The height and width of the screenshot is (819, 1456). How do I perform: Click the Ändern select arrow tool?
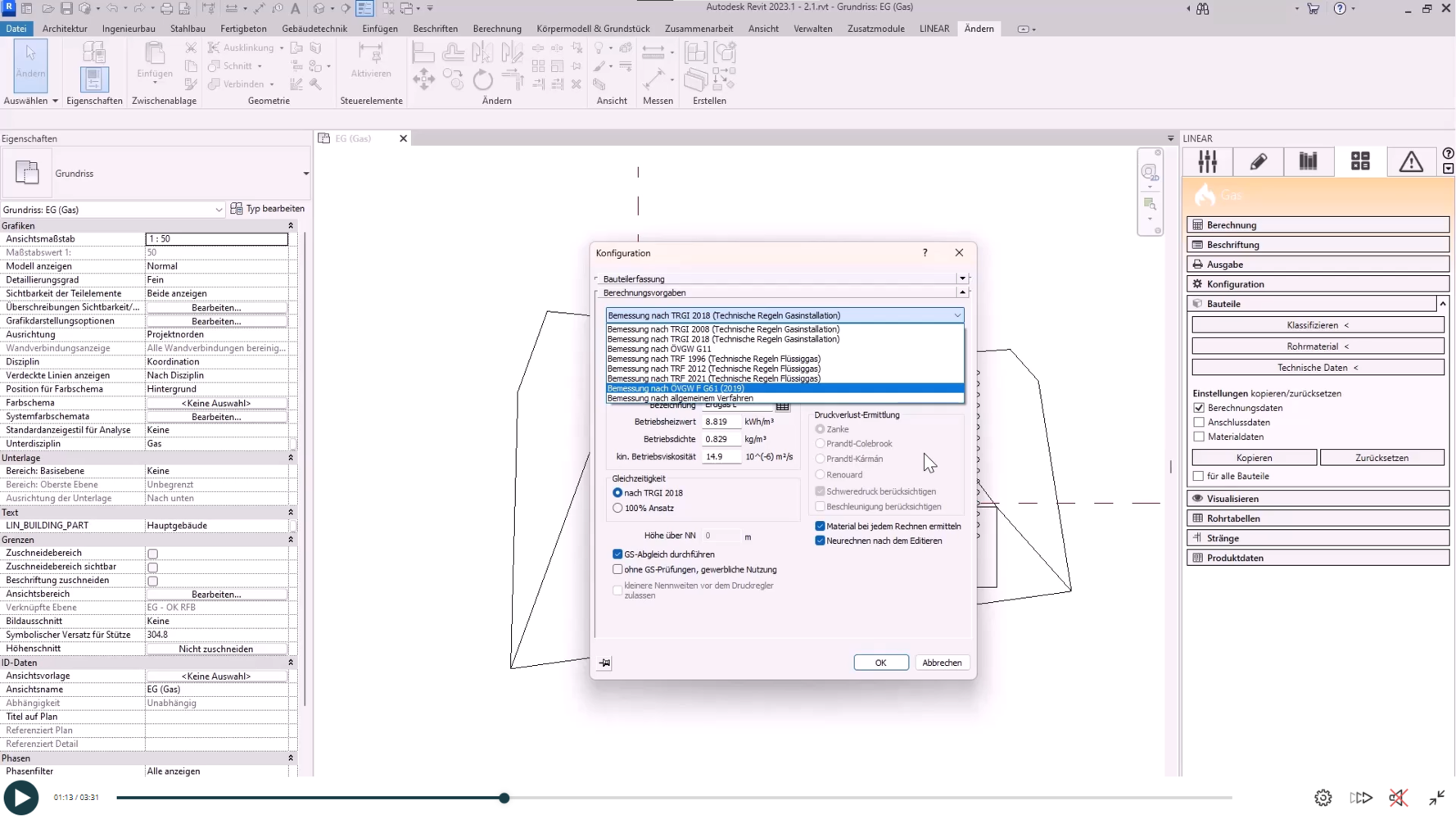(x=30, y=64)
